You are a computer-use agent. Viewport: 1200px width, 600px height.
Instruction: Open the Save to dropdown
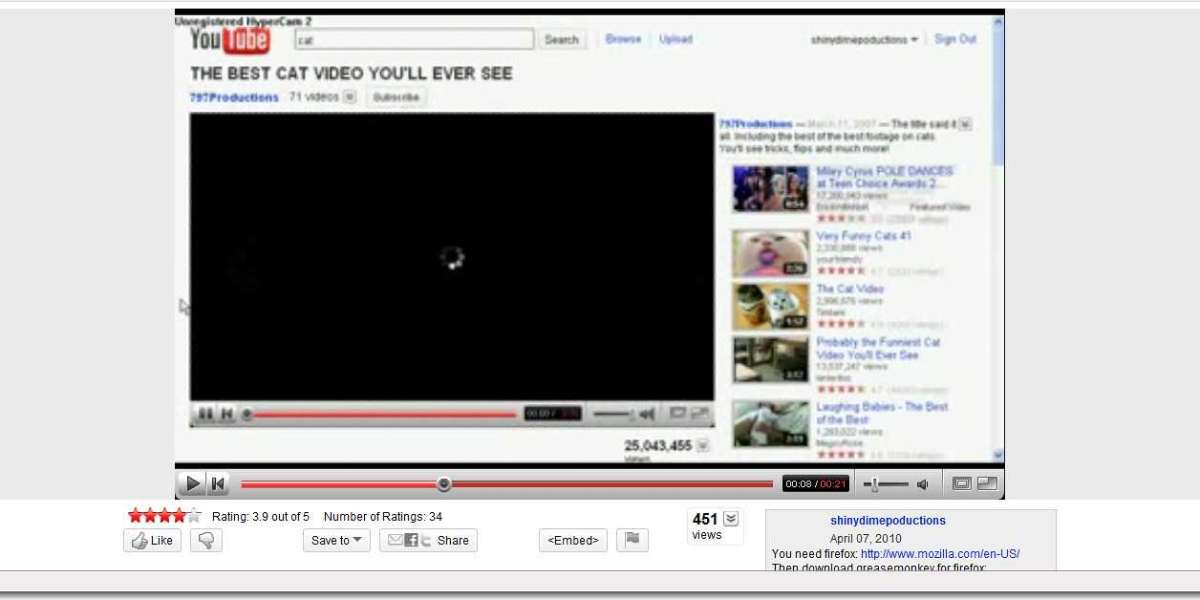point(336,540)
